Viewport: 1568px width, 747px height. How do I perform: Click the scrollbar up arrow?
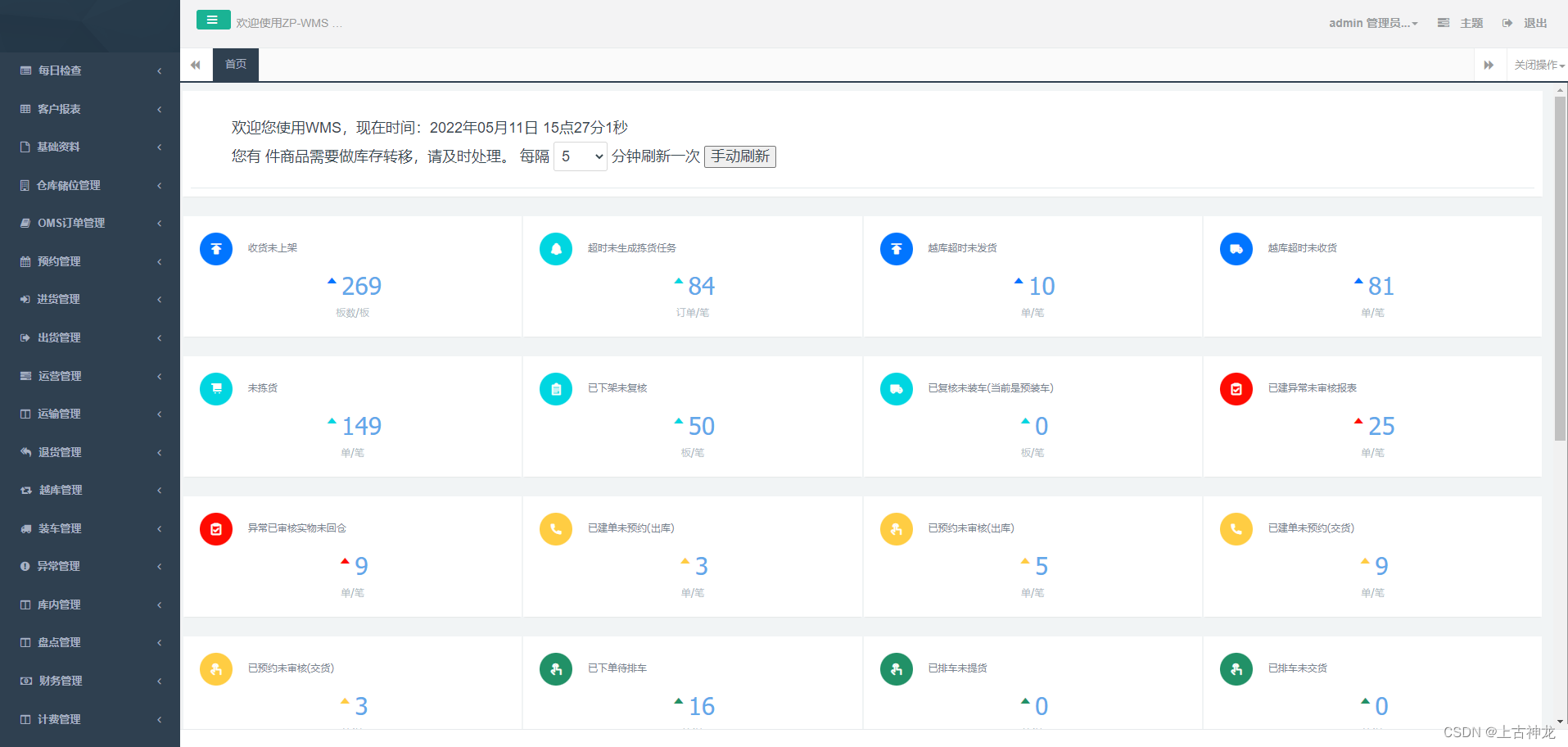1560,90
